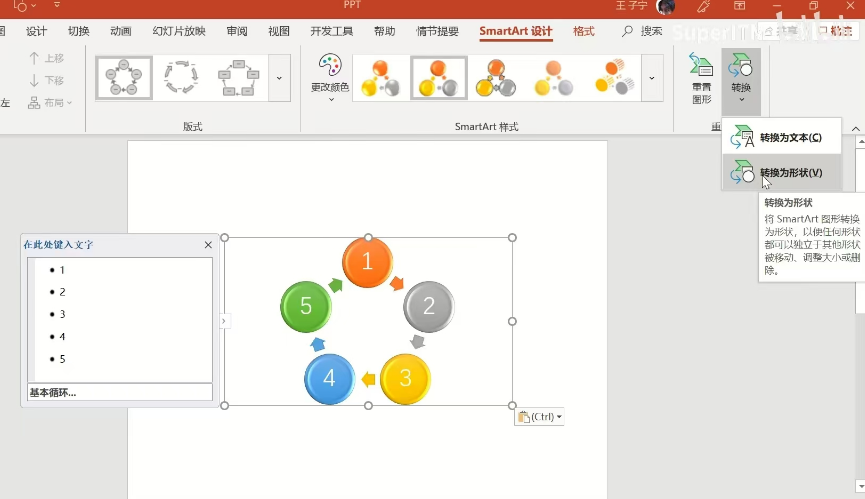865x499 pixels.
Task: Apply the first SmartArt style thumbnail
Action: [x=381, y=78]
